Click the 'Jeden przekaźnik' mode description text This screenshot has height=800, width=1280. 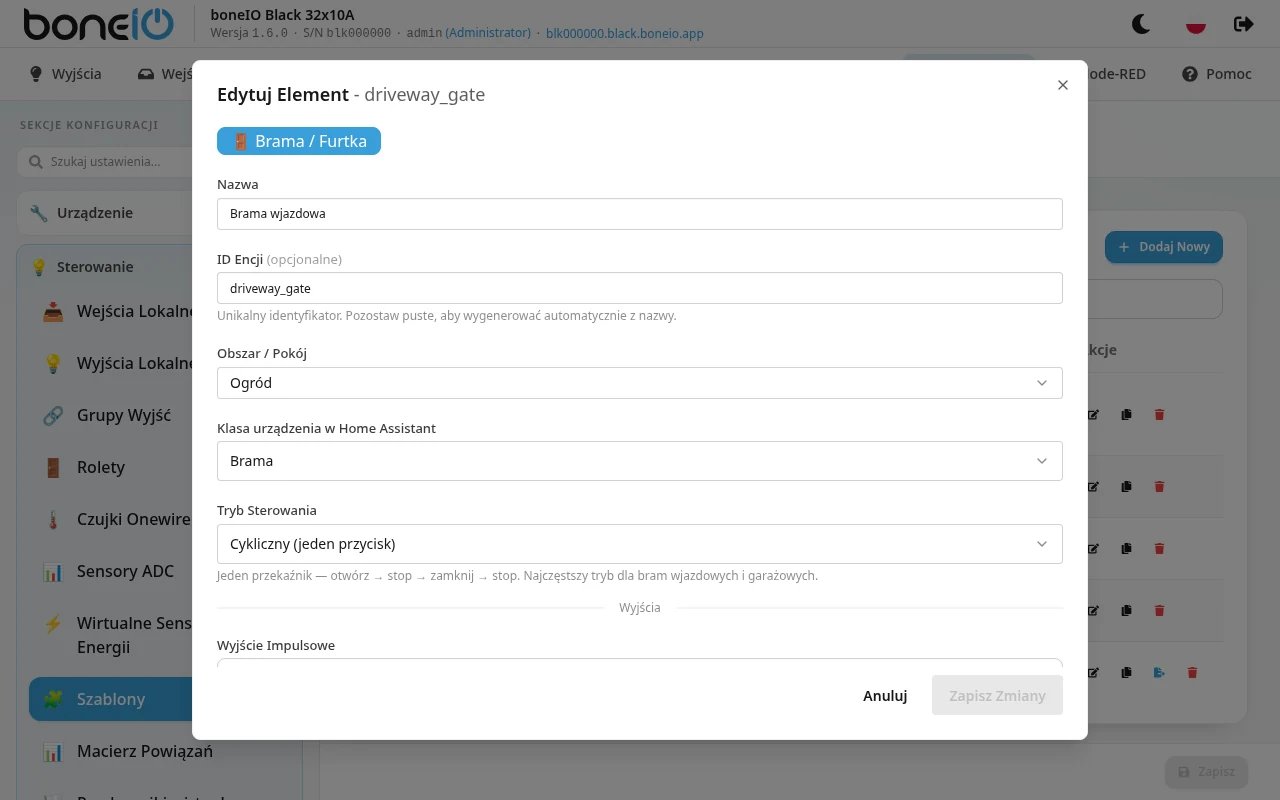(x=517, y=575)
